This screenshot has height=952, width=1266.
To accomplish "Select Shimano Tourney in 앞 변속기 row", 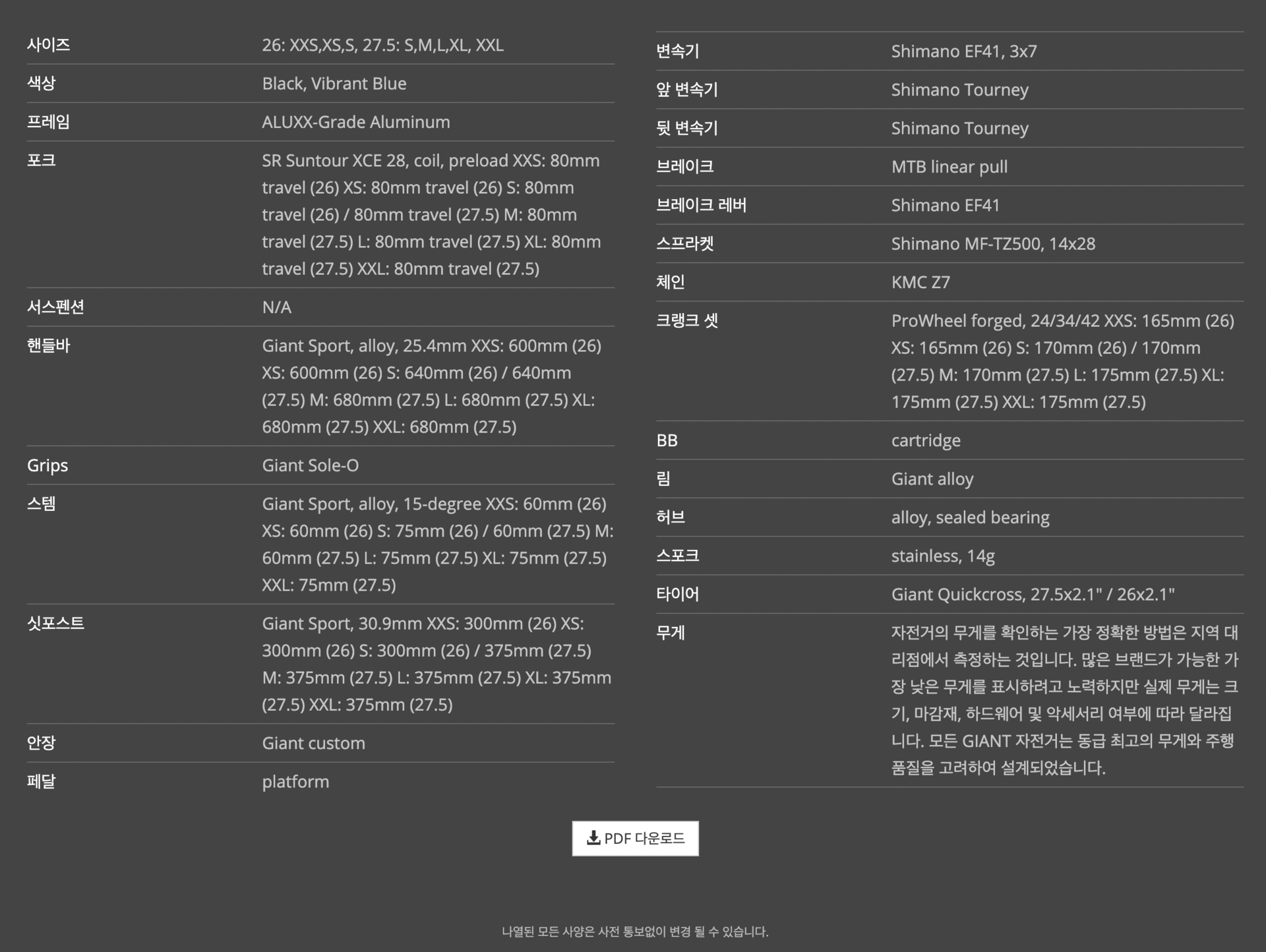I will [x=960, y=89].
